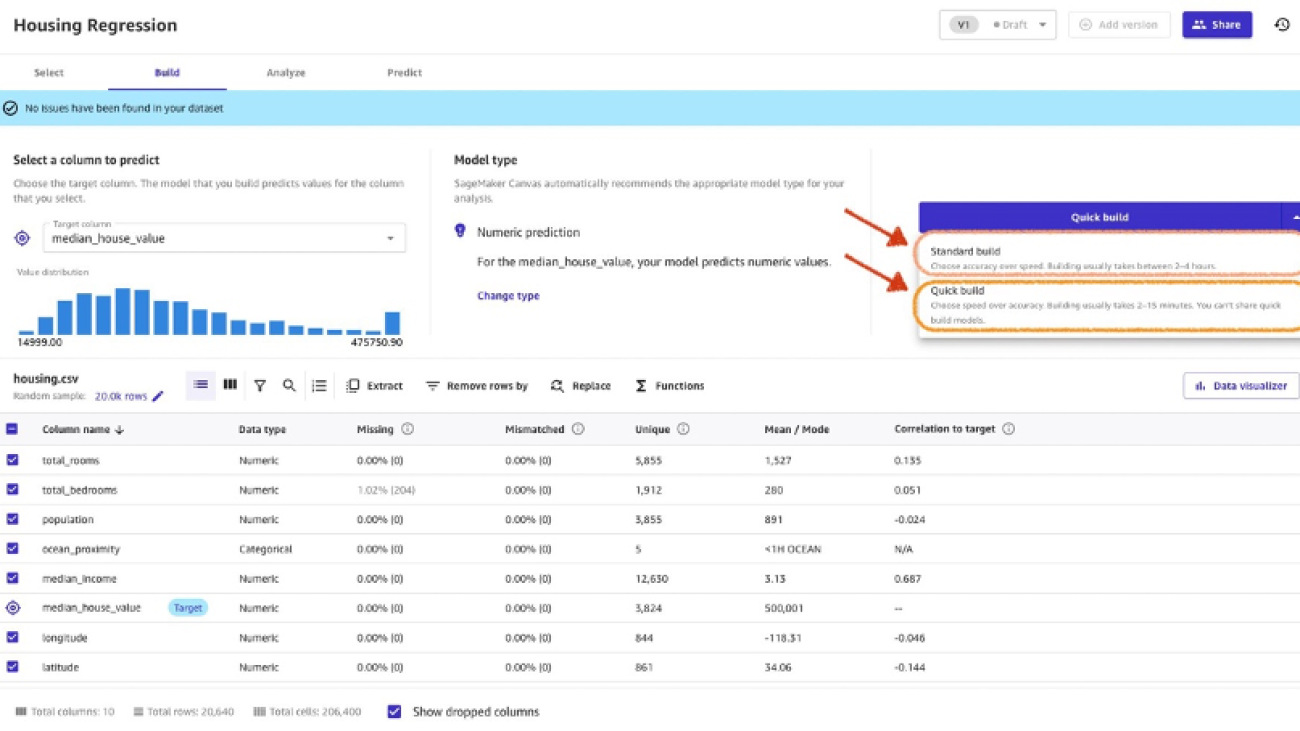Open the Target column dropdown
This screenshot has height=731, width=1300.
224,238
